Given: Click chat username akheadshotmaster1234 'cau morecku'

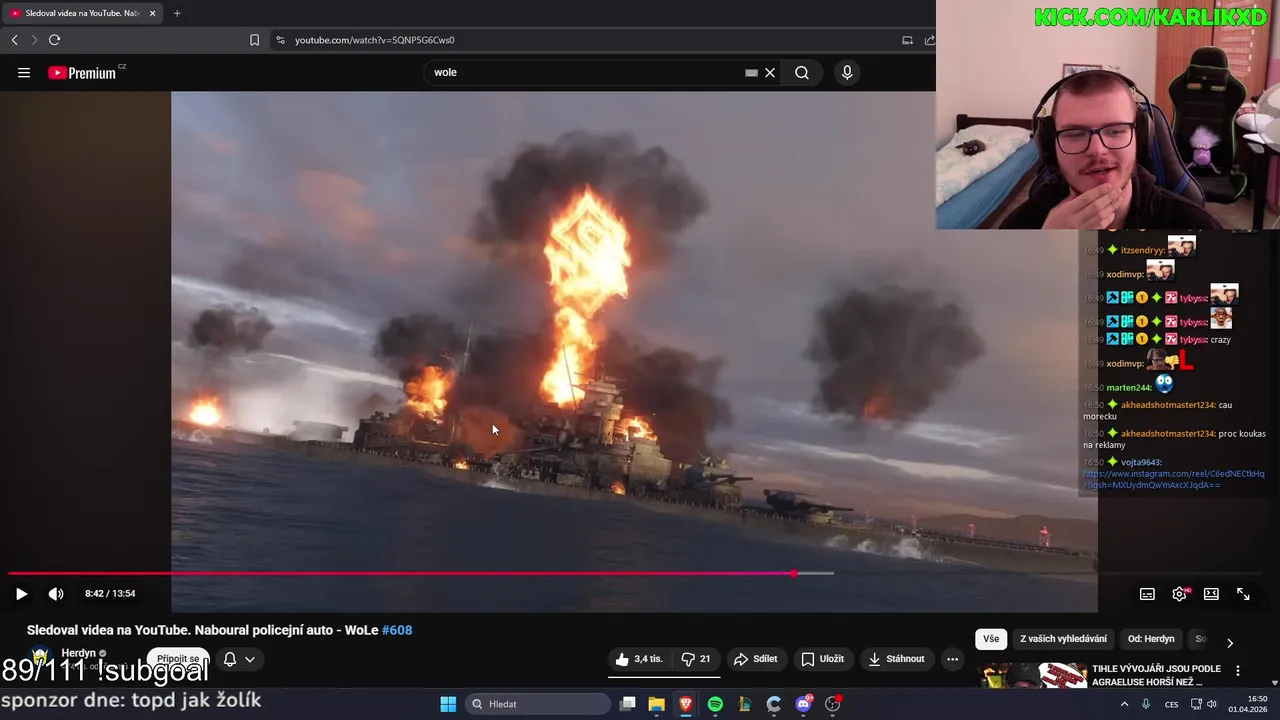Looking at the screenshot, I should (x=1168, y=405).
